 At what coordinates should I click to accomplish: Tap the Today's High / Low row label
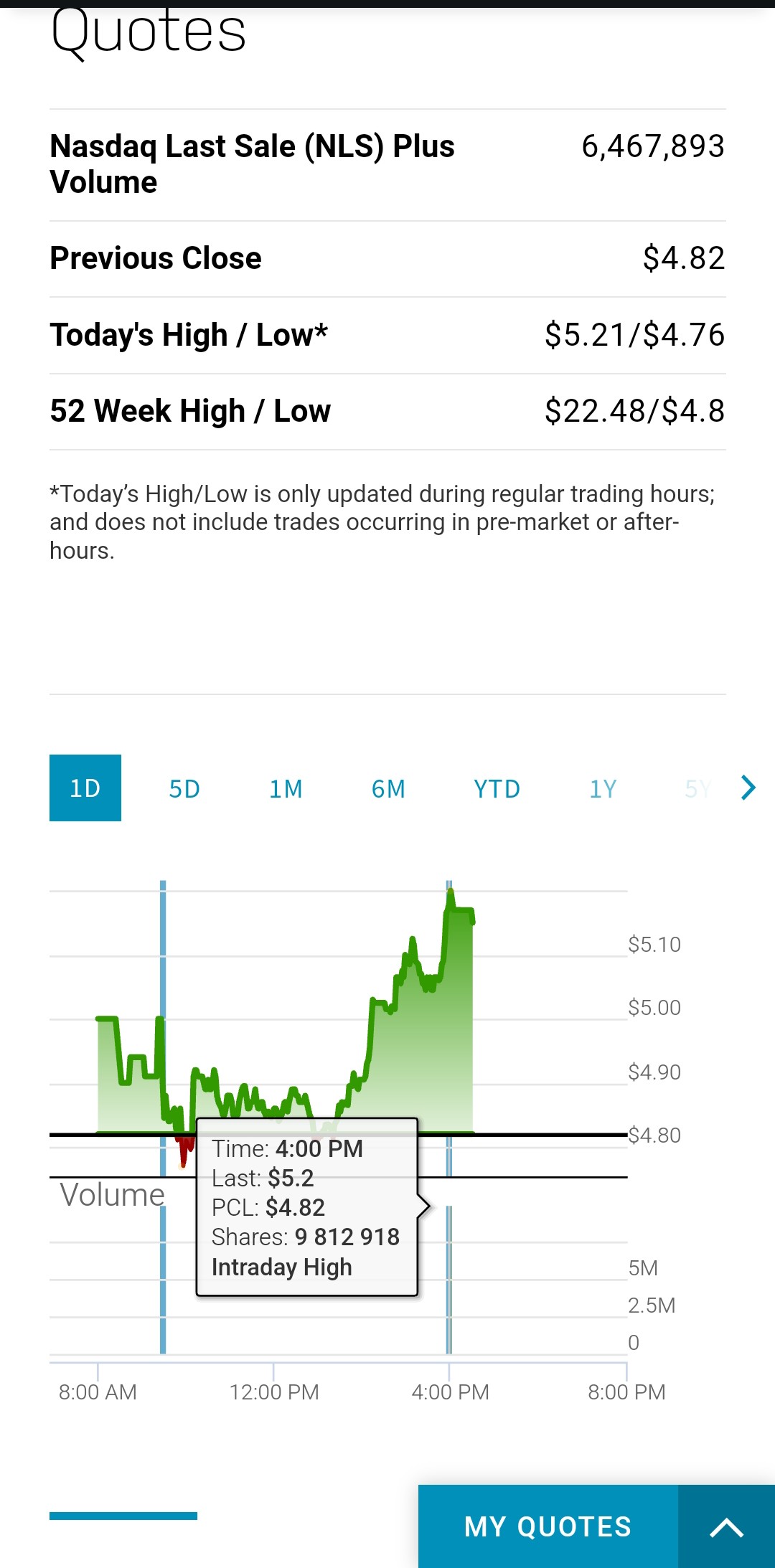click(x=189, y=335)
